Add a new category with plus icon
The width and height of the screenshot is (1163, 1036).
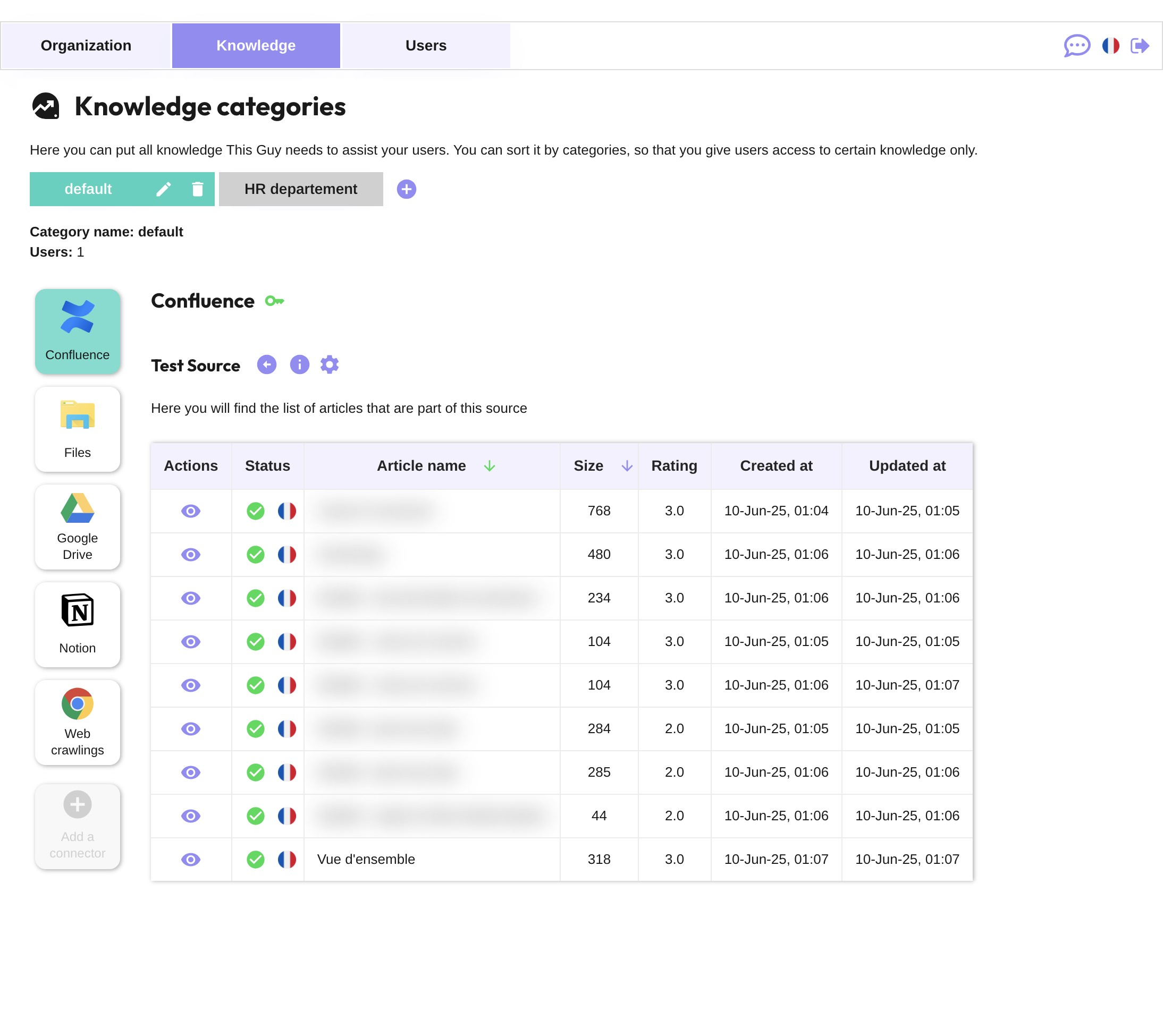[406, 189]
